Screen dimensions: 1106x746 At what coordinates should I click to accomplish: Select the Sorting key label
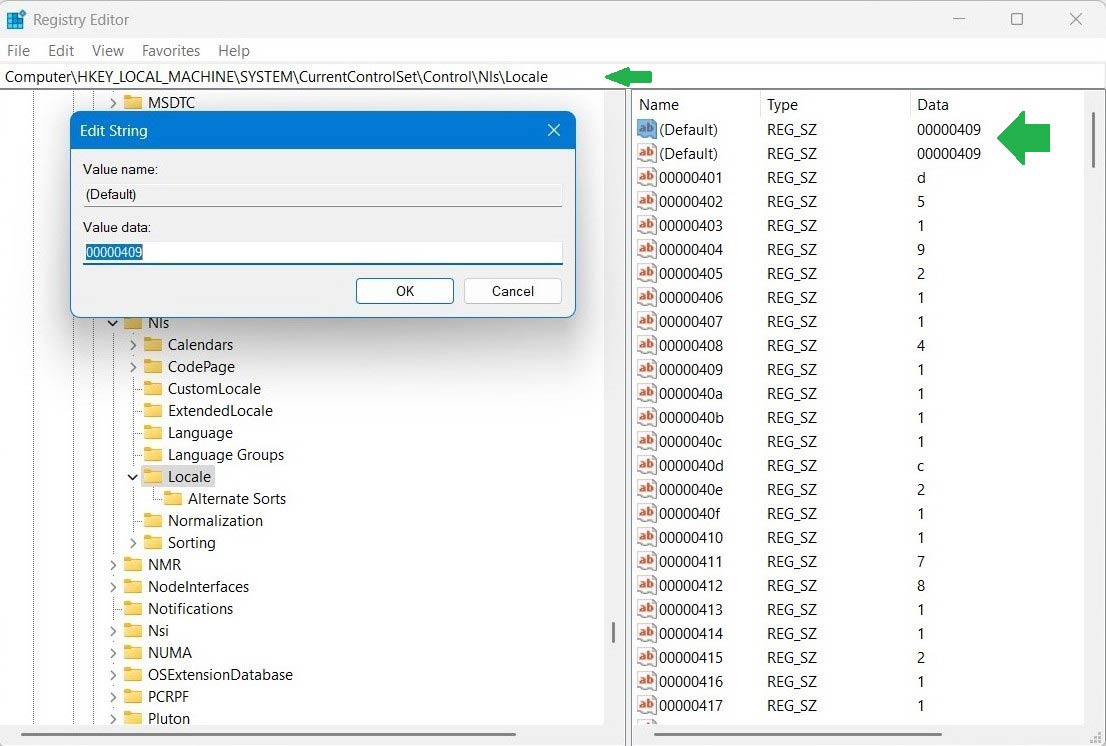pyautogui.click(x=191, y=543)
